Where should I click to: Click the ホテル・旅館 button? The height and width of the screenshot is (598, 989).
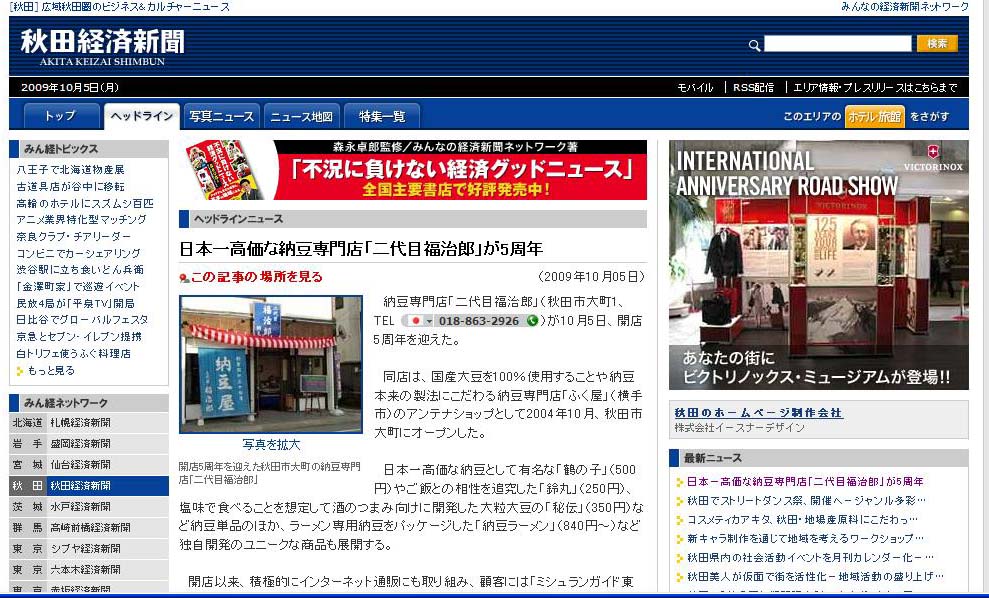[x=874, y=117]
